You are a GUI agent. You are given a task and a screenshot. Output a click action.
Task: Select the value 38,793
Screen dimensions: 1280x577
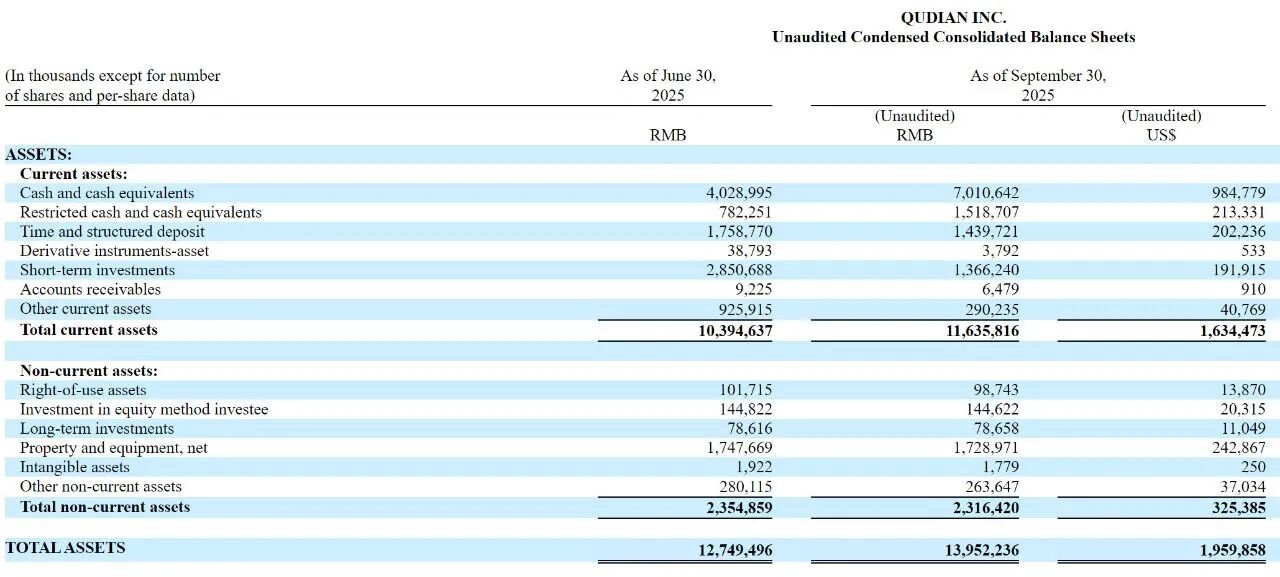pos(750,251)
